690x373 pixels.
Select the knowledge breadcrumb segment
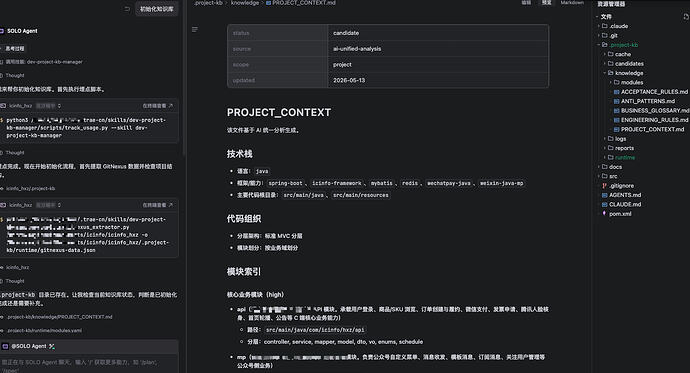point(245,3)
